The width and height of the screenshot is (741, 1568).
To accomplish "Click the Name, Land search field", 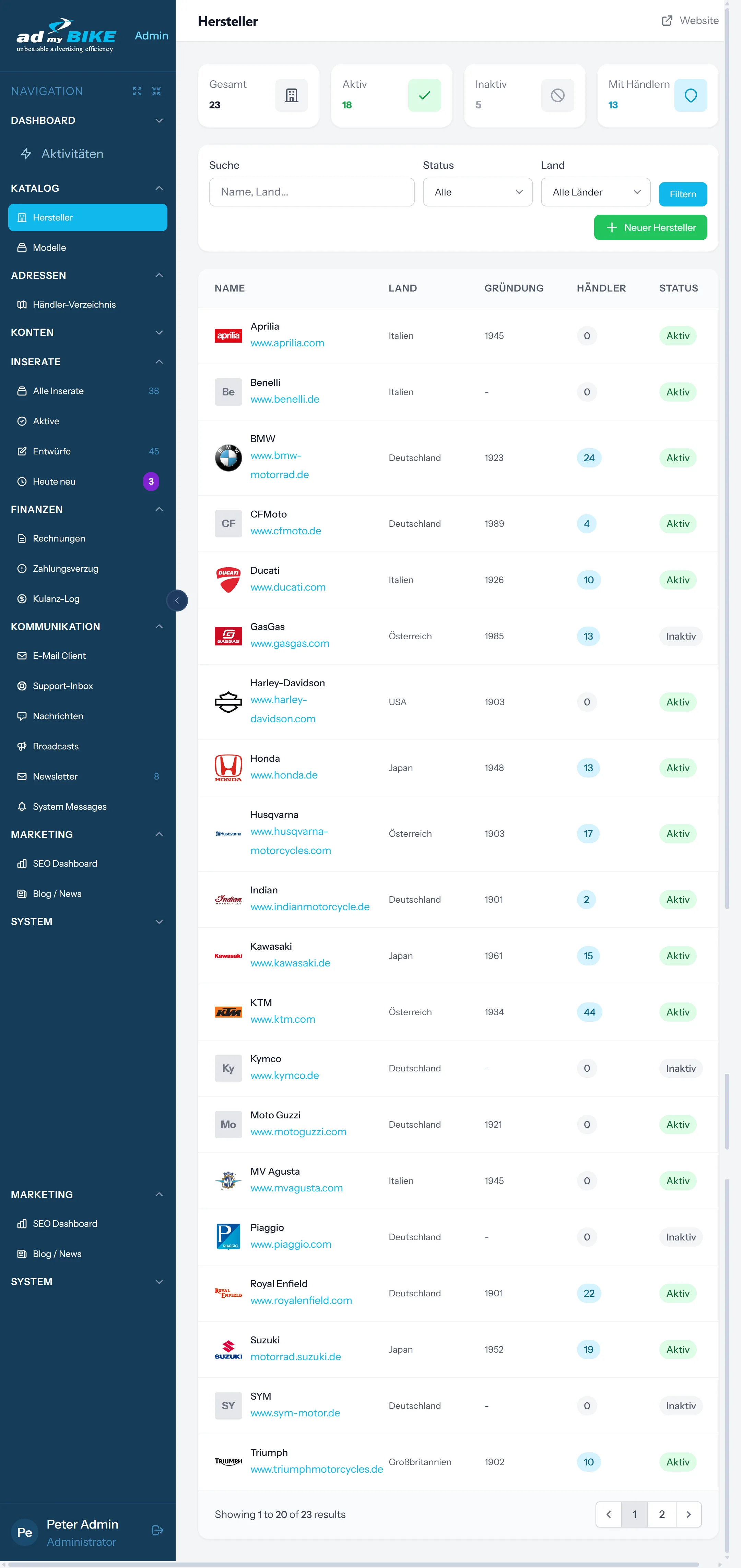I will pyautogui.click(x=311, y=192).
